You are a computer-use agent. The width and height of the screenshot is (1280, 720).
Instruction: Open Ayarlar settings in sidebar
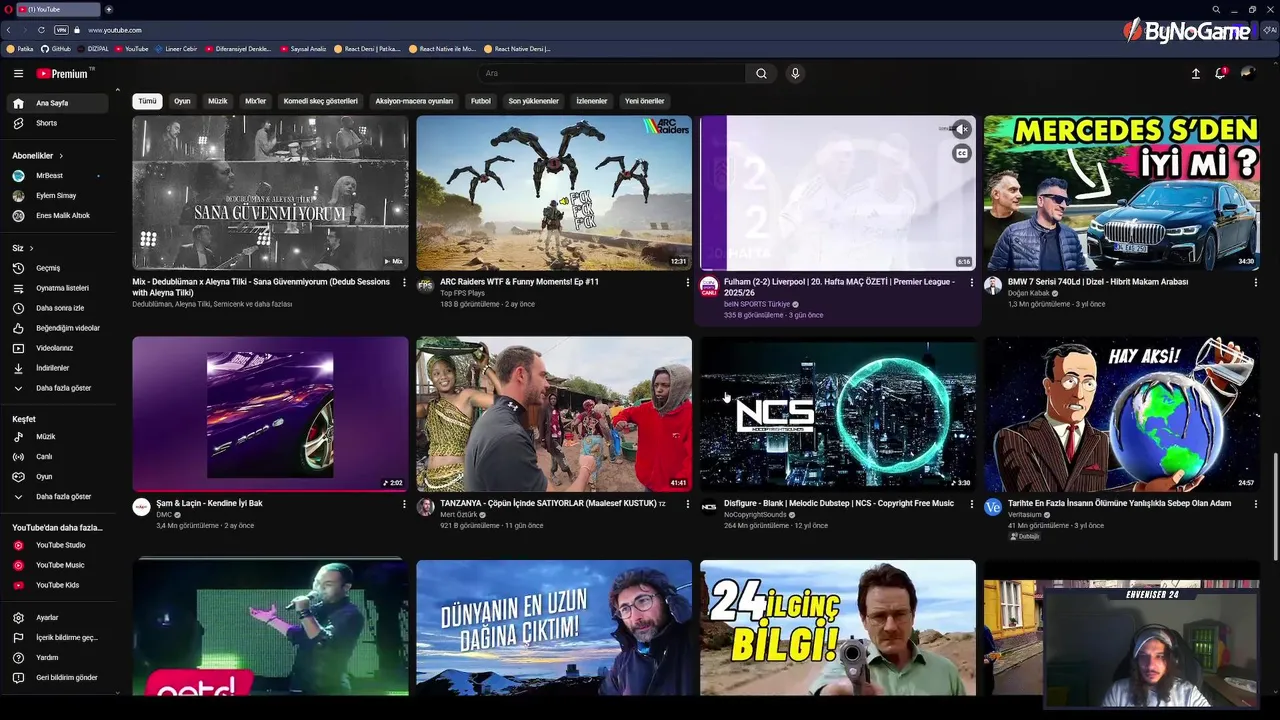pyautogui.click(x=58, y=618)
